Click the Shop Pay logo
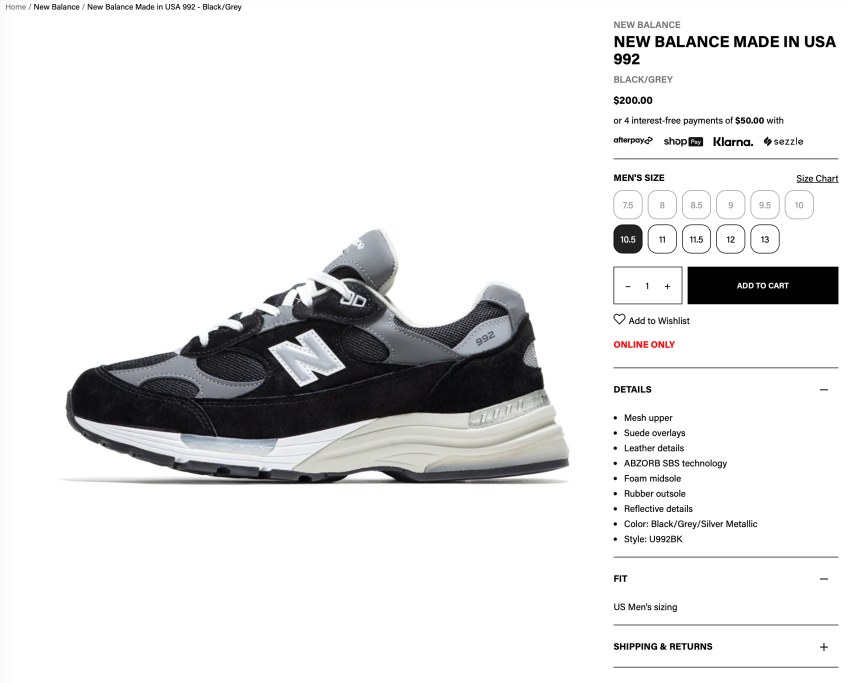Screen dimensions: 849x683 [683, 141]
